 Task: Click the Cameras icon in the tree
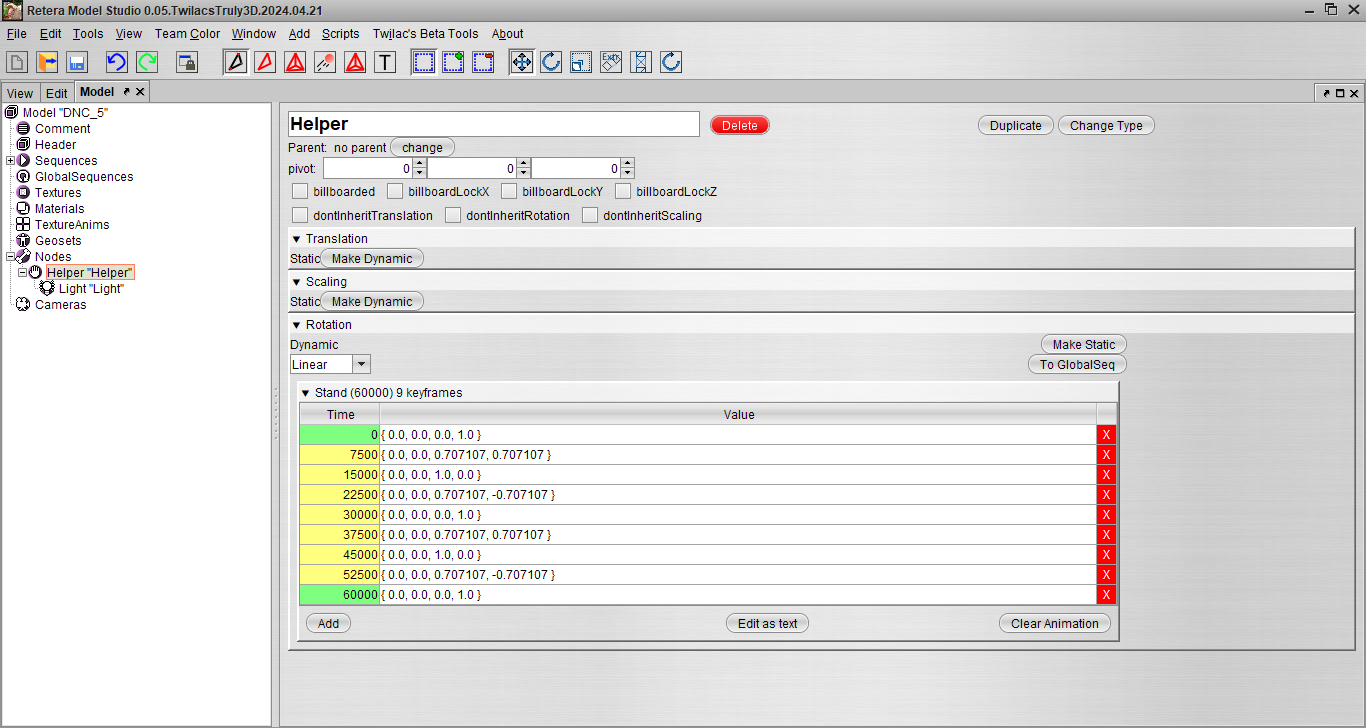click(24, 305)
